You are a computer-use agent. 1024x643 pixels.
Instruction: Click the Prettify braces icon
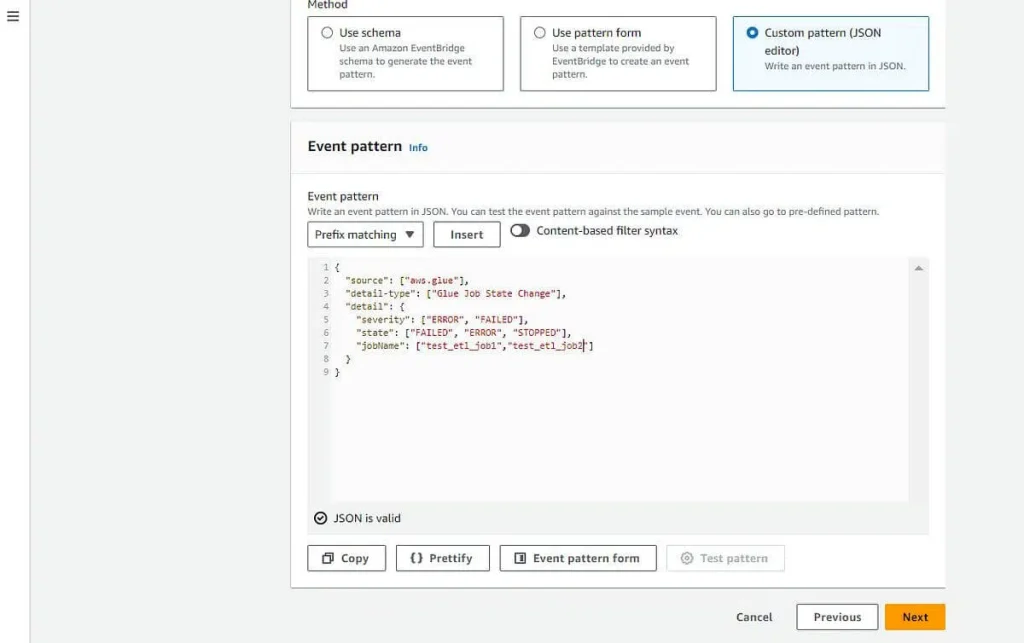[416, 558]
